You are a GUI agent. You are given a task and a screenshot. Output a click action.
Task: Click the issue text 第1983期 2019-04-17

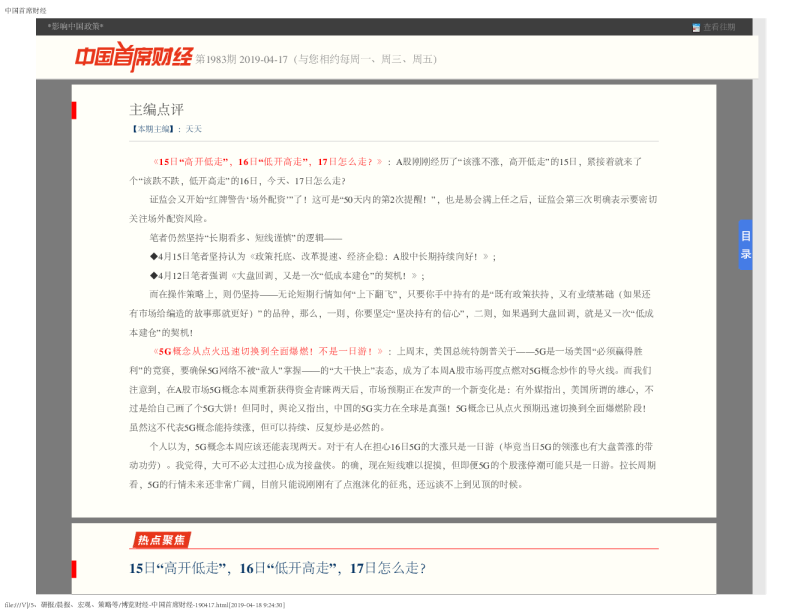pyautogui.click(x=241, y=60)
